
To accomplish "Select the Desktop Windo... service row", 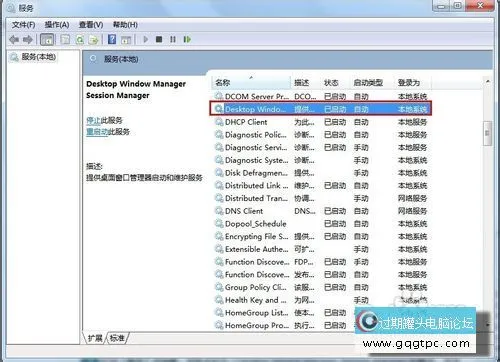I will (321, 109).
